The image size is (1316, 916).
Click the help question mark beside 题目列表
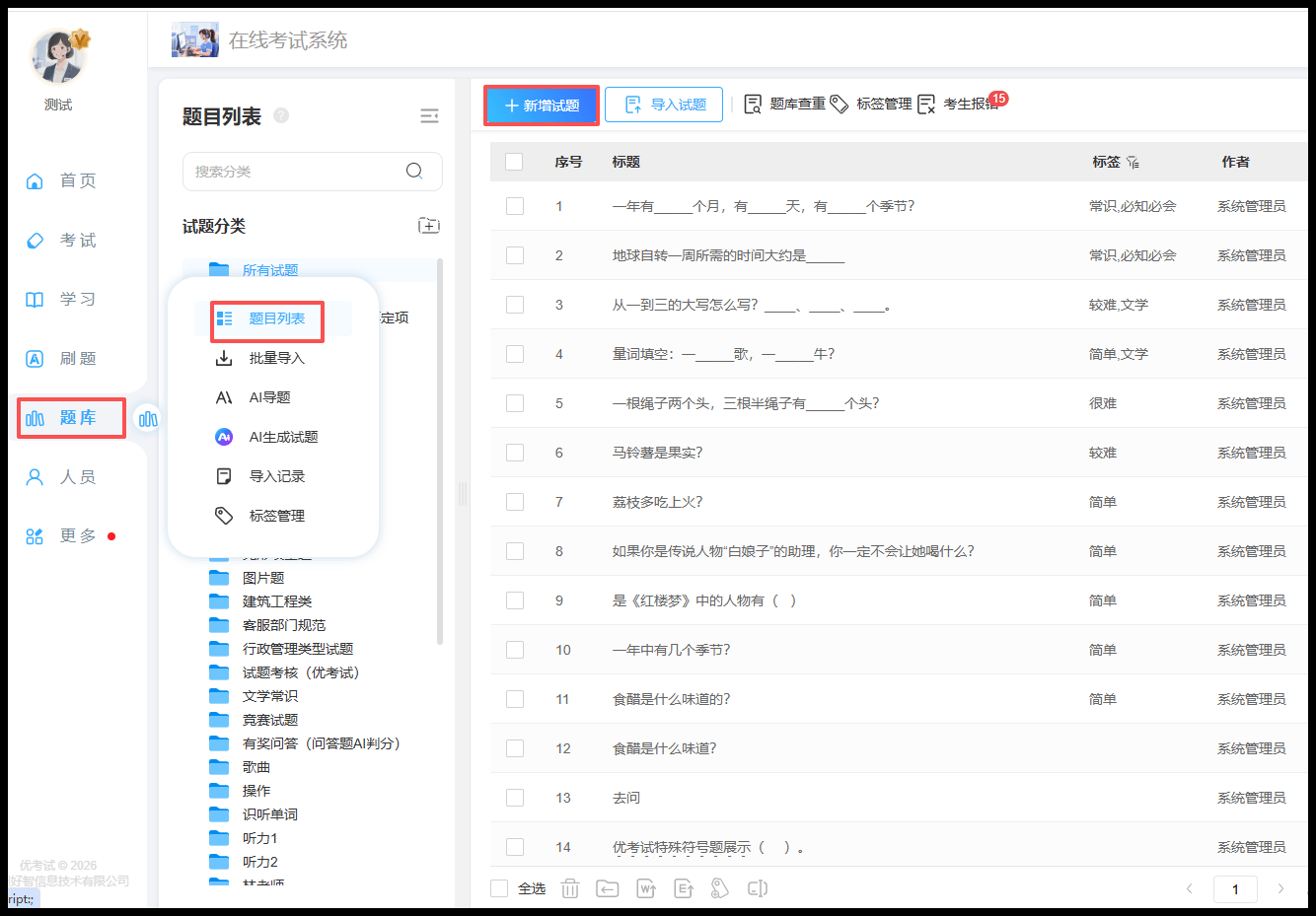281,115
